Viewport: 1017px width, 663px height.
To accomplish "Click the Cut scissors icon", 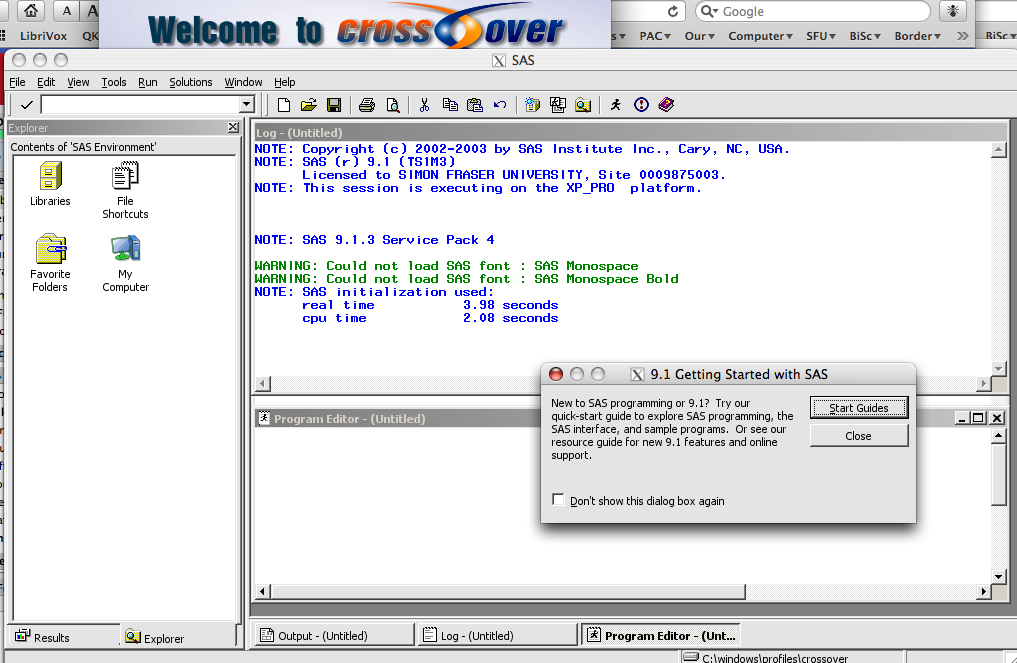I will click(423, 104).
